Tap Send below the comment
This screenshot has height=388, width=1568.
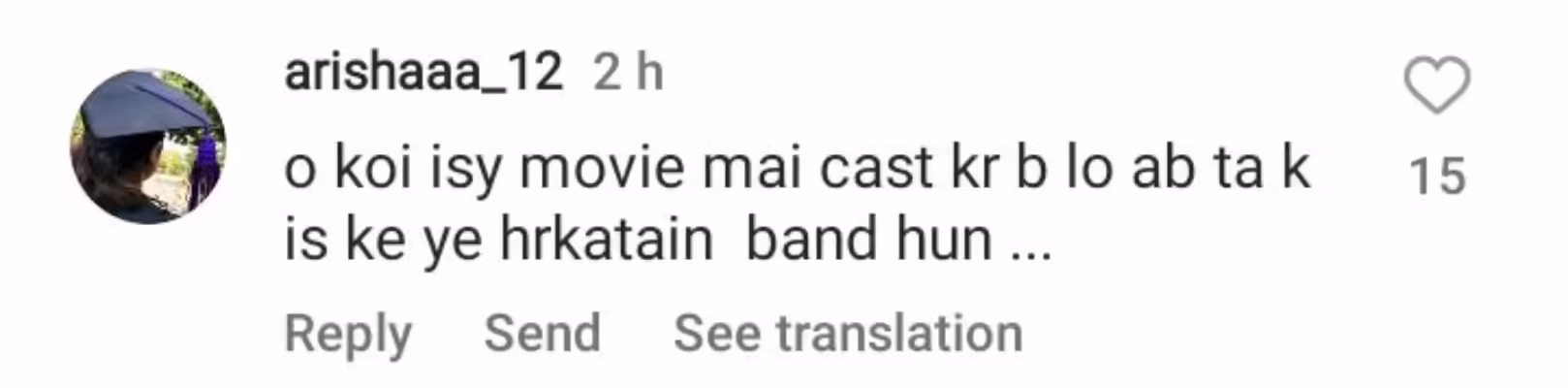542,334
